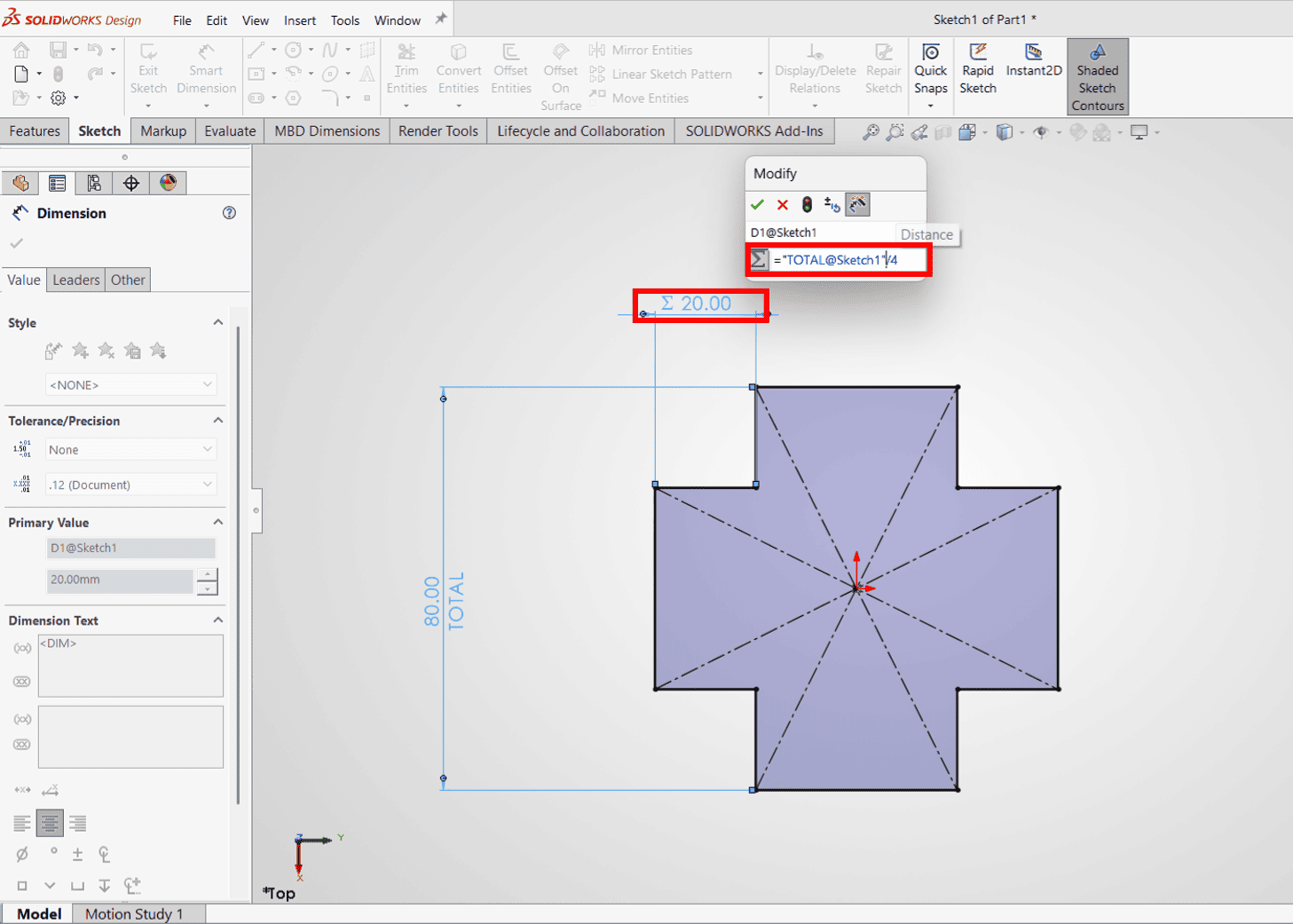Click the Options gear icon
This screenshot has width=1293, height=924.
pyautogui.click(x=59, y=98)
